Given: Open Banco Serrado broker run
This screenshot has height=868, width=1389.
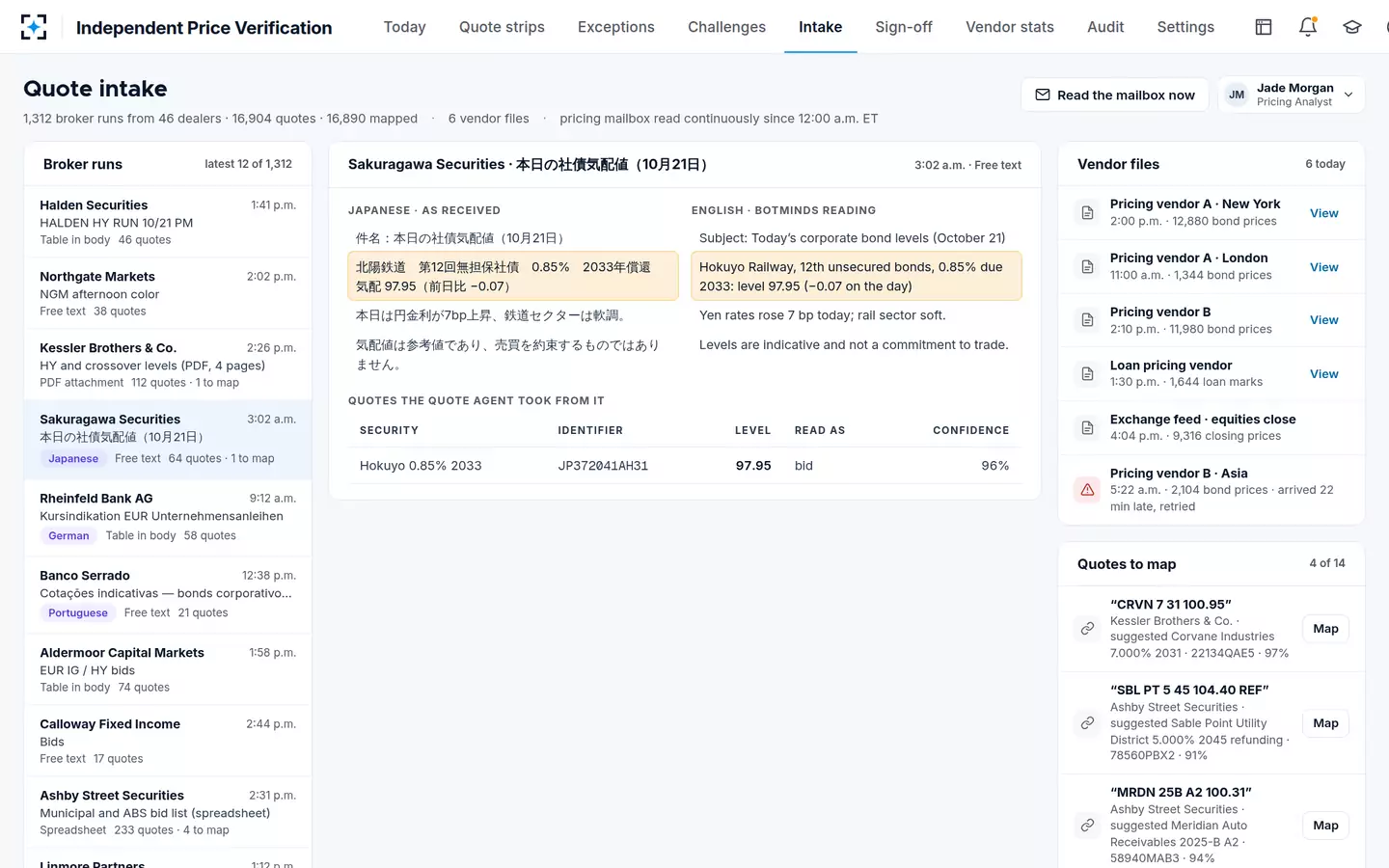Looking at the screenshot, I should tap(168, 595).
